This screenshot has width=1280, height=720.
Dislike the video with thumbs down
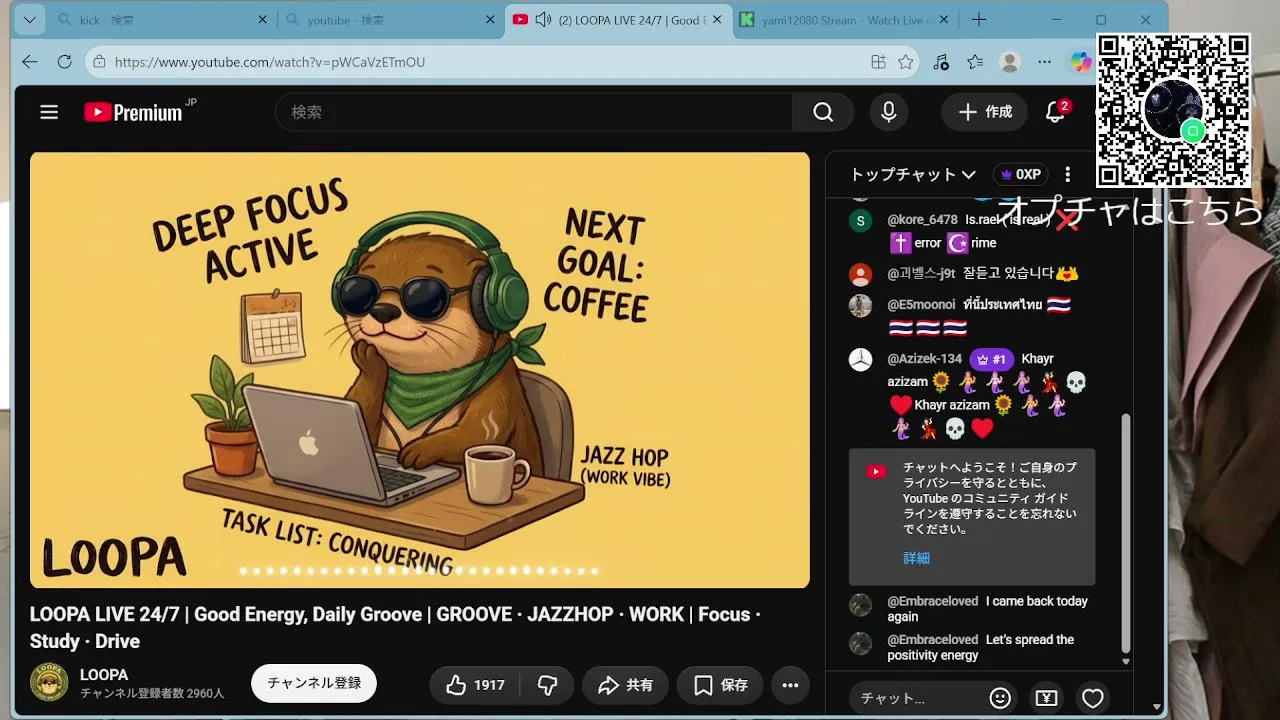pyautogui.click(x=547, y=685)
